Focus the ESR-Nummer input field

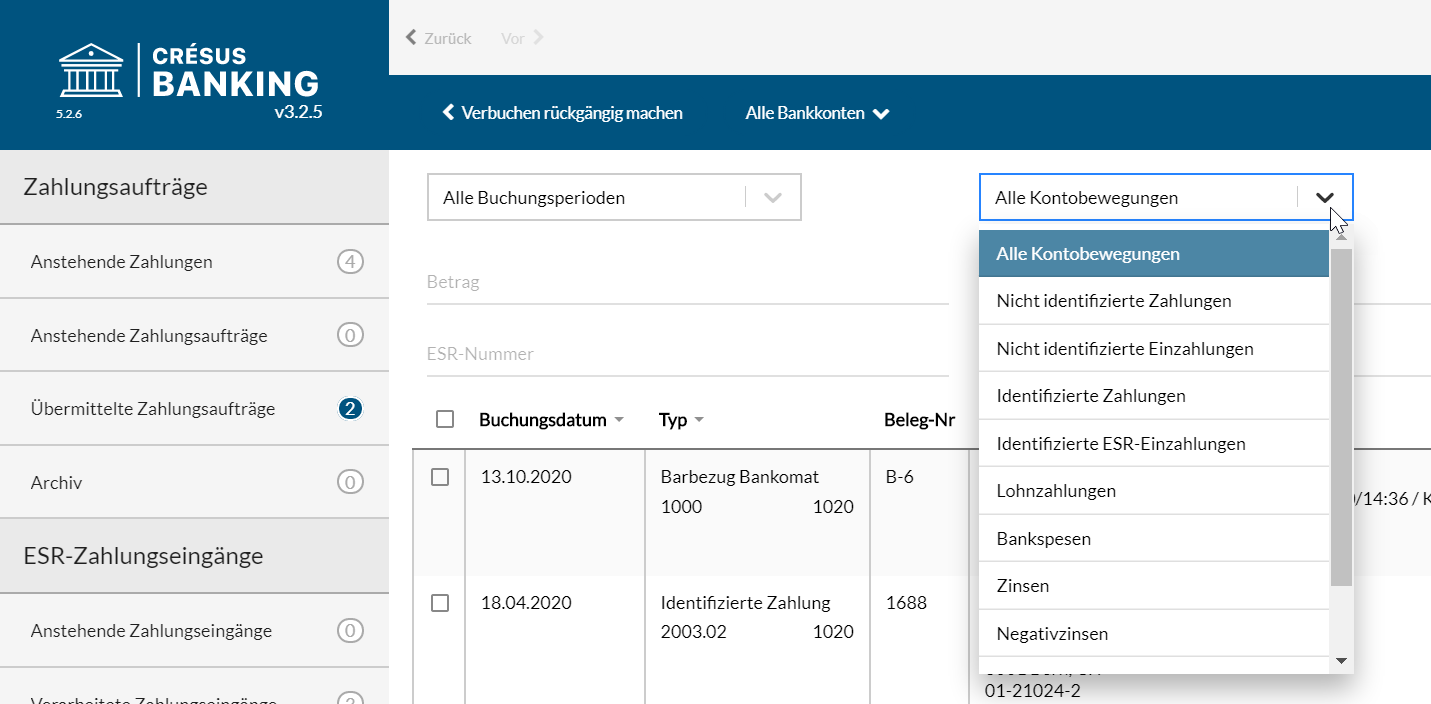[687, 354]
